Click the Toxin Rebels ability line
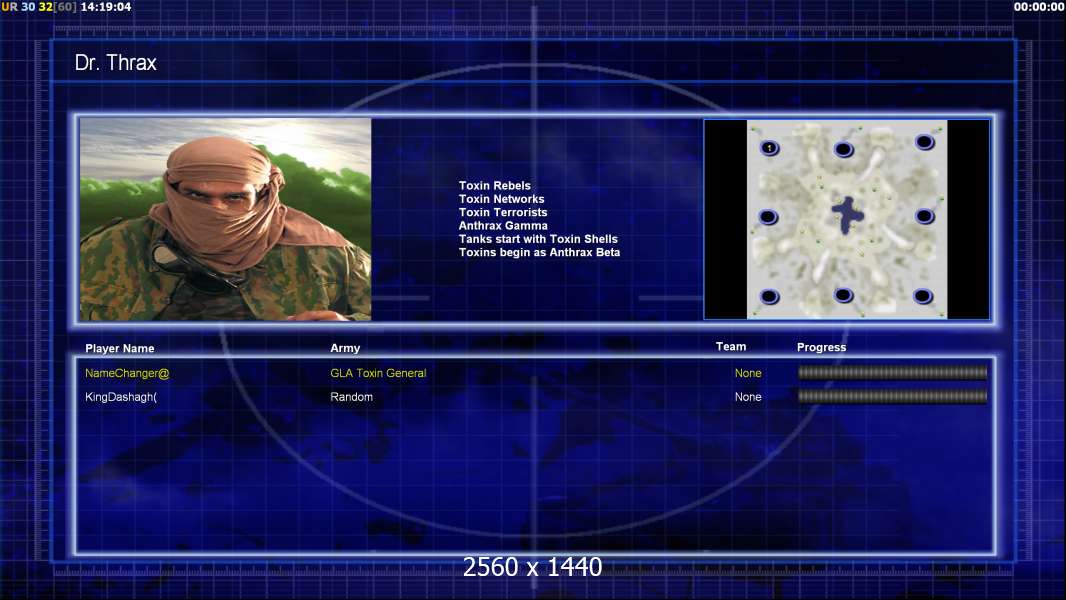 point(494,186)
